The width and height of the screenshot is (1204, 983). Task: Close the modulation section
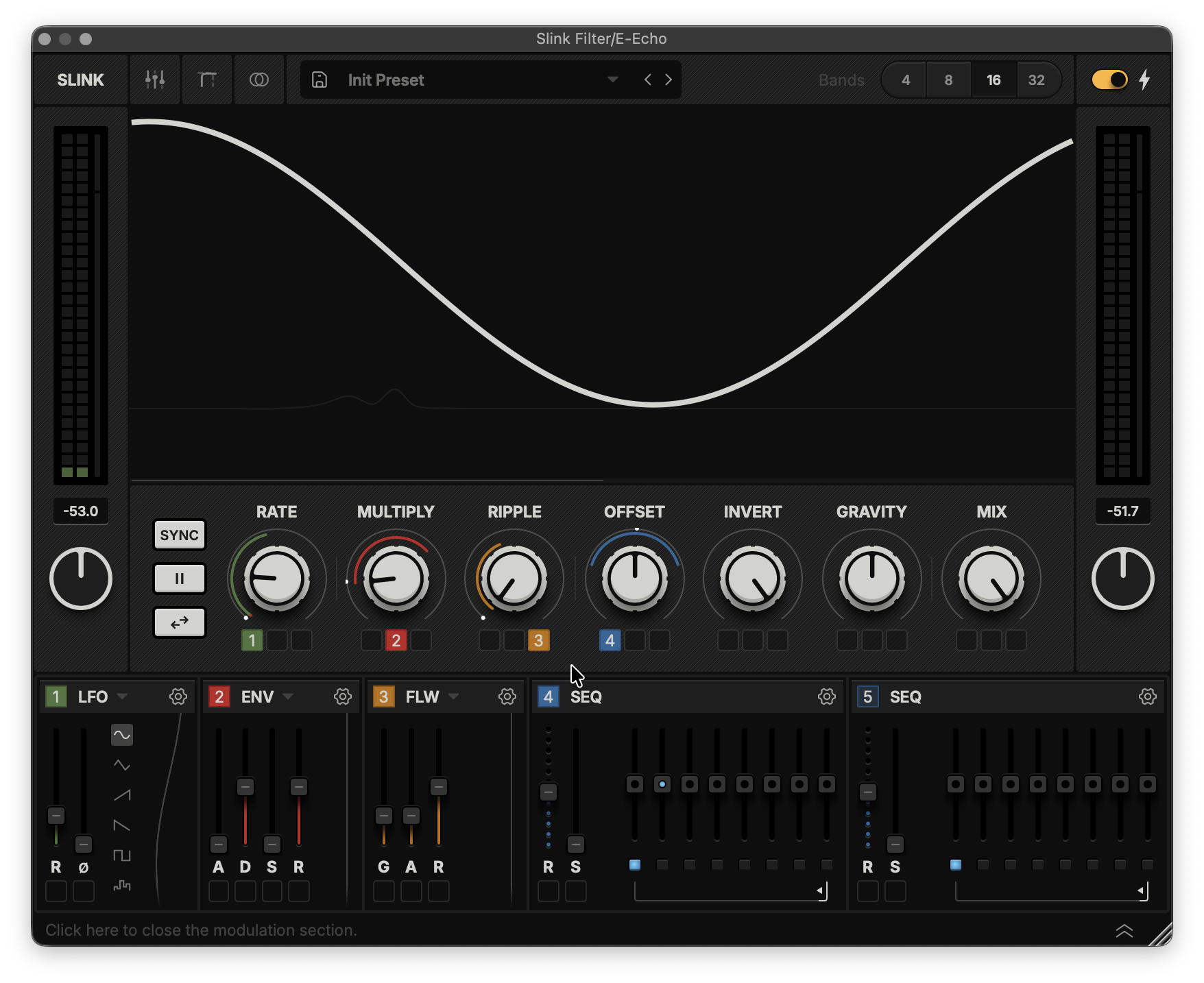click(200, 930)
